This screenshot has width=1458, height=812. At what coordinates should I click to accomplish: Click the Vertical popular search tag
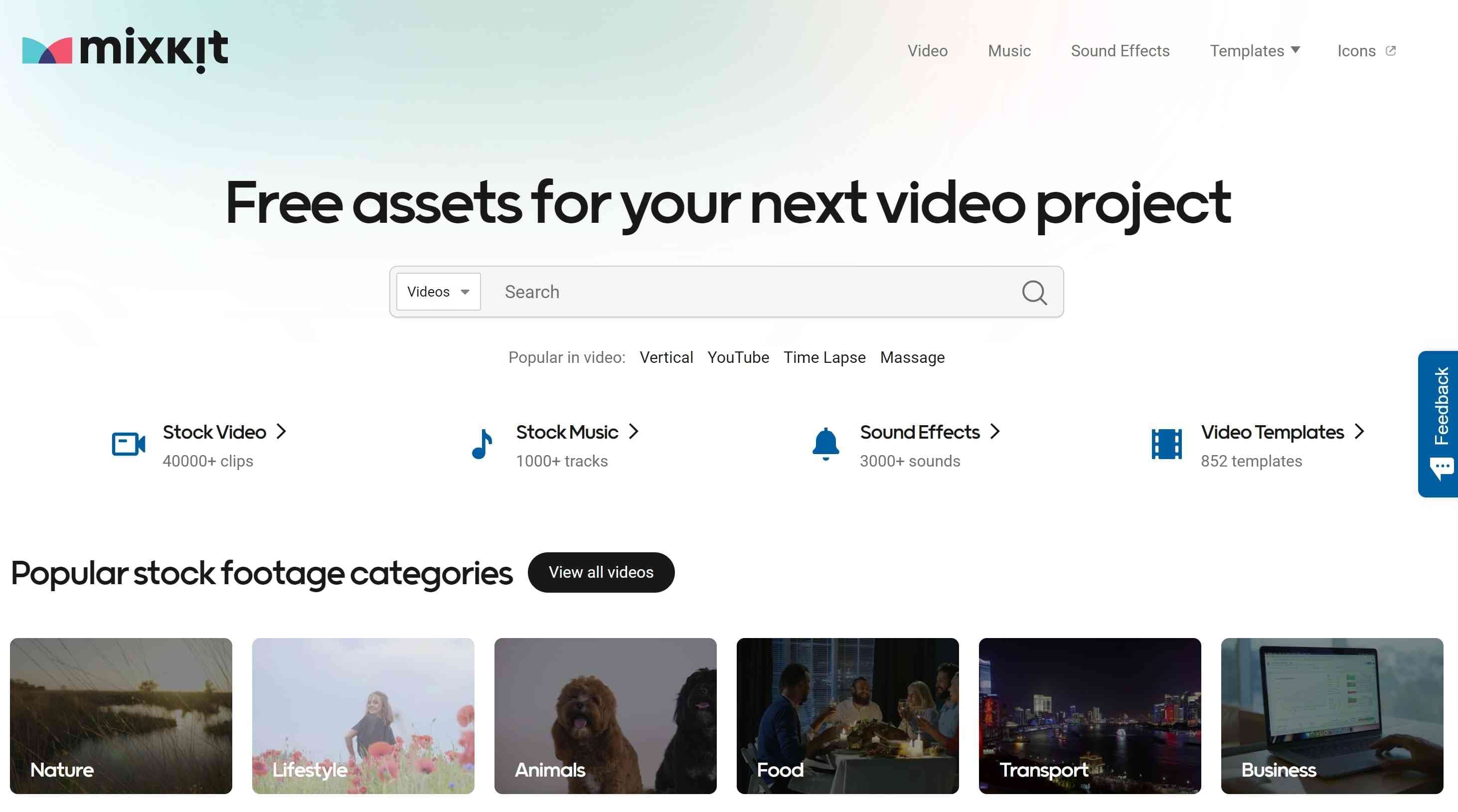click(x=666, y=357)
